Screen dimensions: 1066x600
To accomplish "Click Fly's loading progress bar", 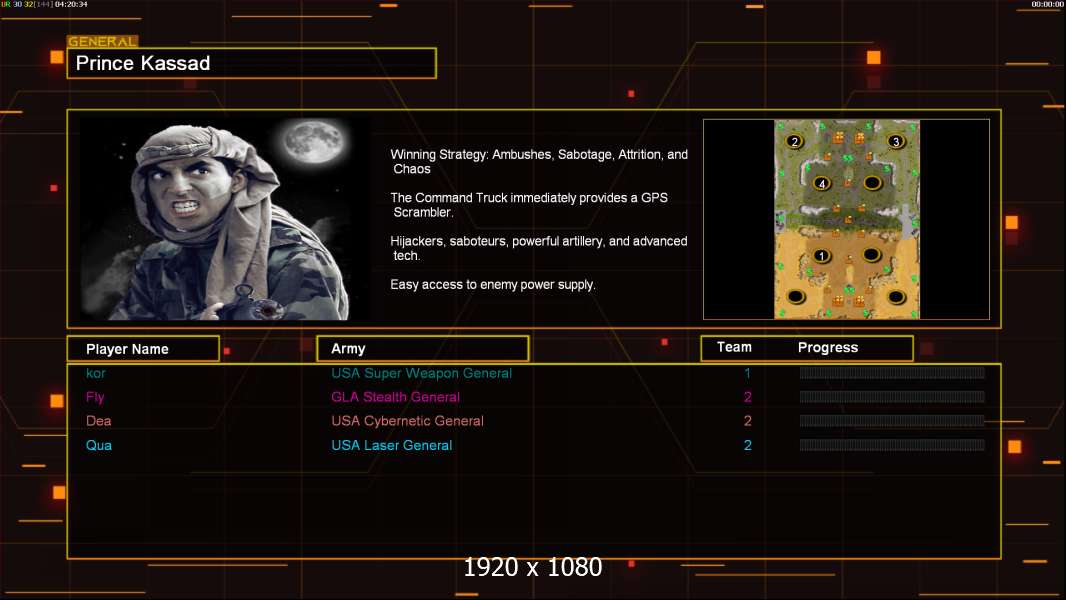I will (892, 397).
